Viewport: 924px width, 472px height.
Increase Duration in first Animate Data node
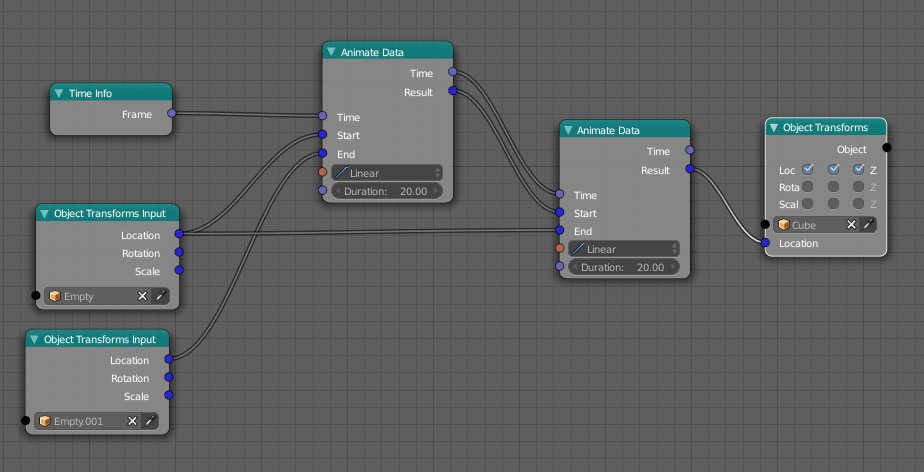pos(436,192)
